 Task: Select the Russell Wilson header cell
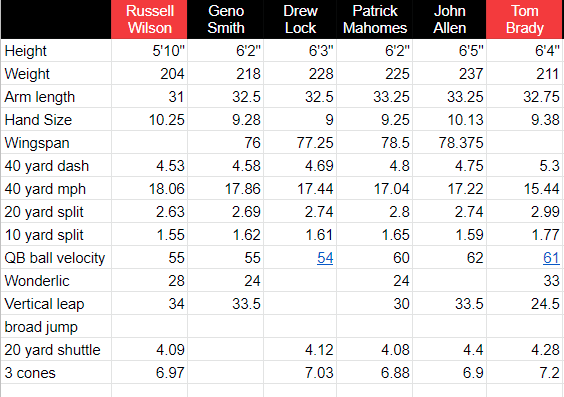point(149,19)
